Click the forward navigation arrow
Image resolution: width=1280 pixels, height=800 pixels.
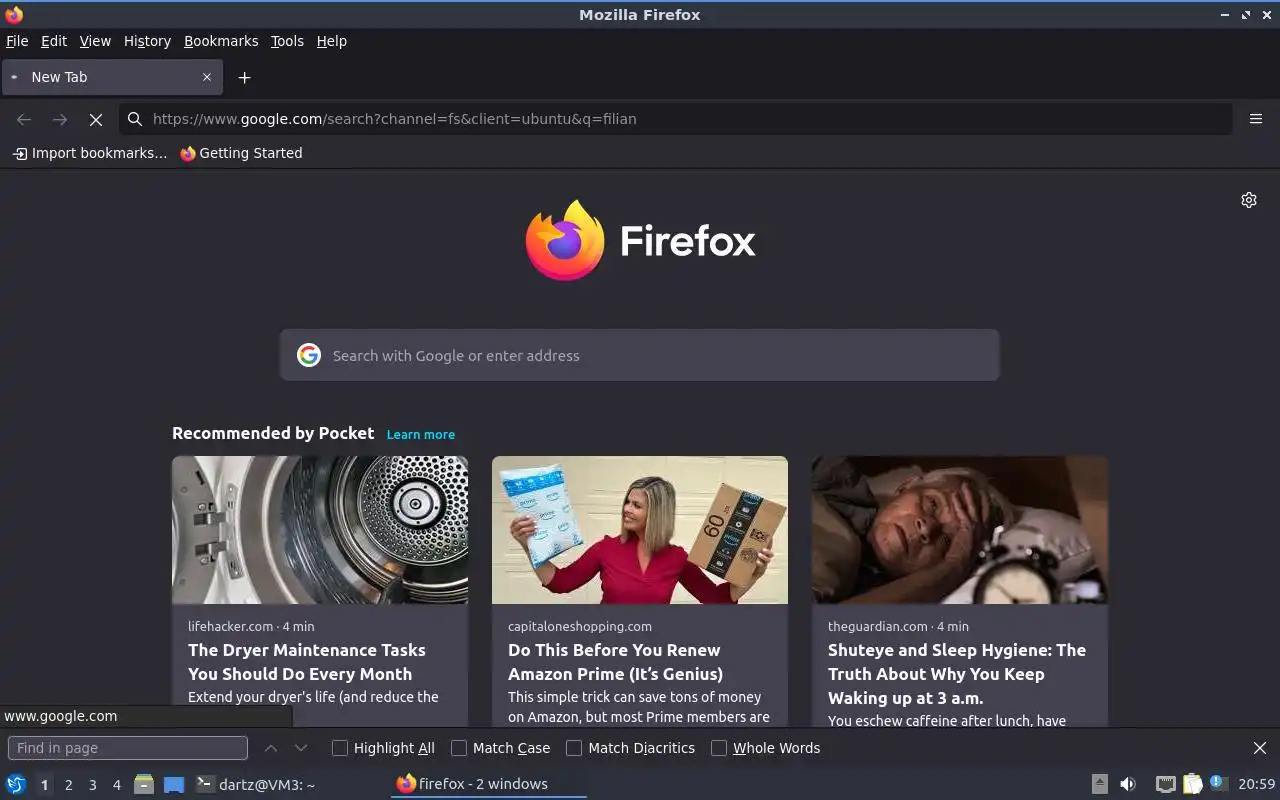60,119
